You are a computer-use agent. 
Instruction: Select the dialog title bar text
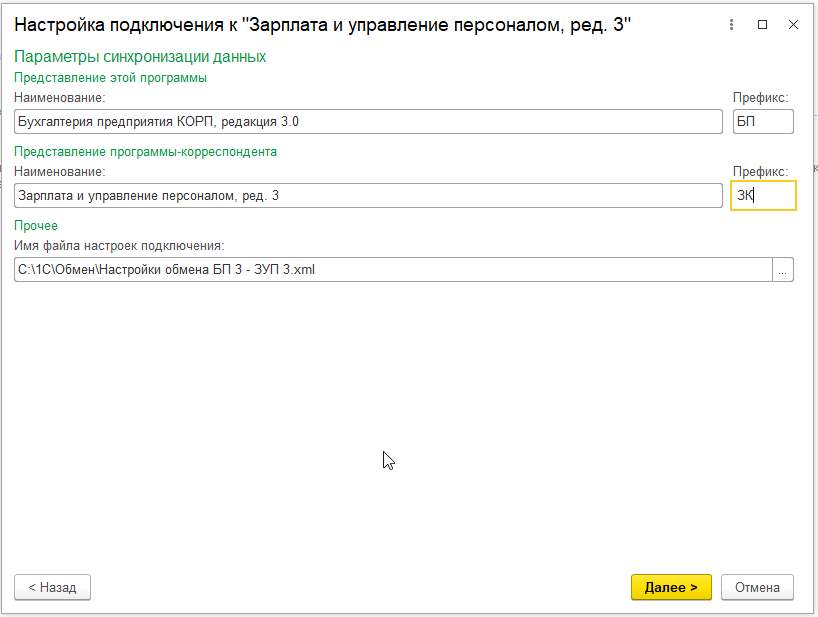(x=322, y=25)
